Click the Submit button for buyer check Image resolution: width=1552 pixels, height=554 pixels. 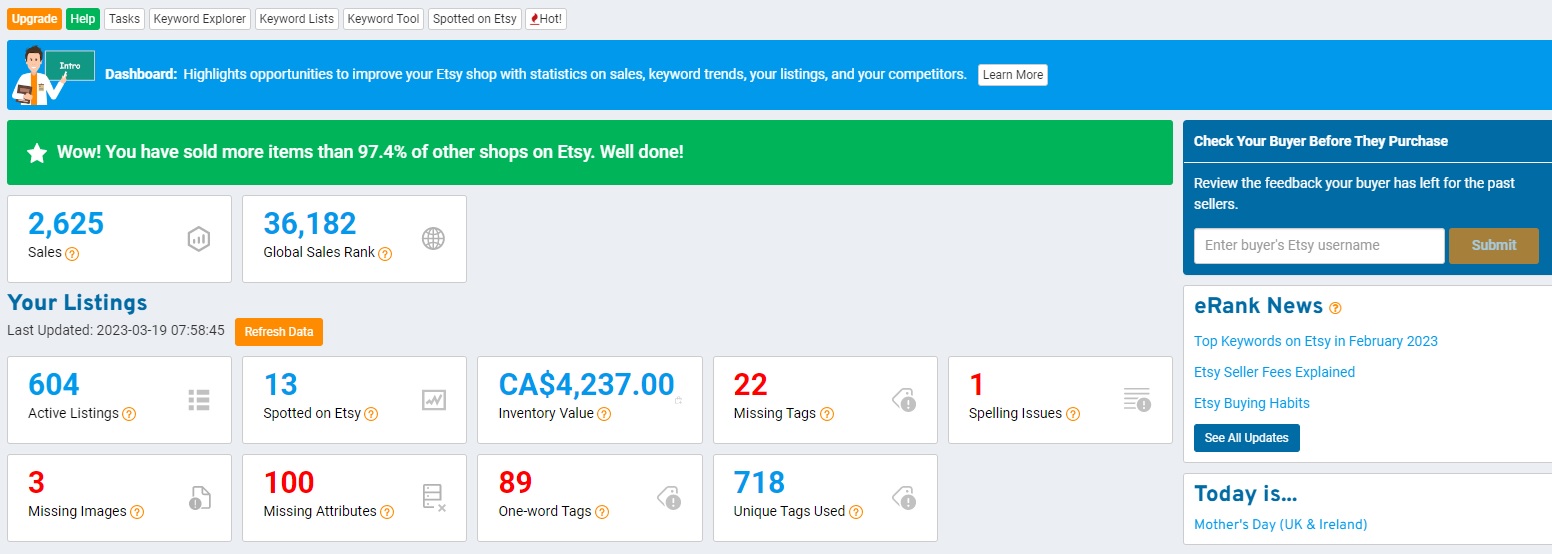1494,245
